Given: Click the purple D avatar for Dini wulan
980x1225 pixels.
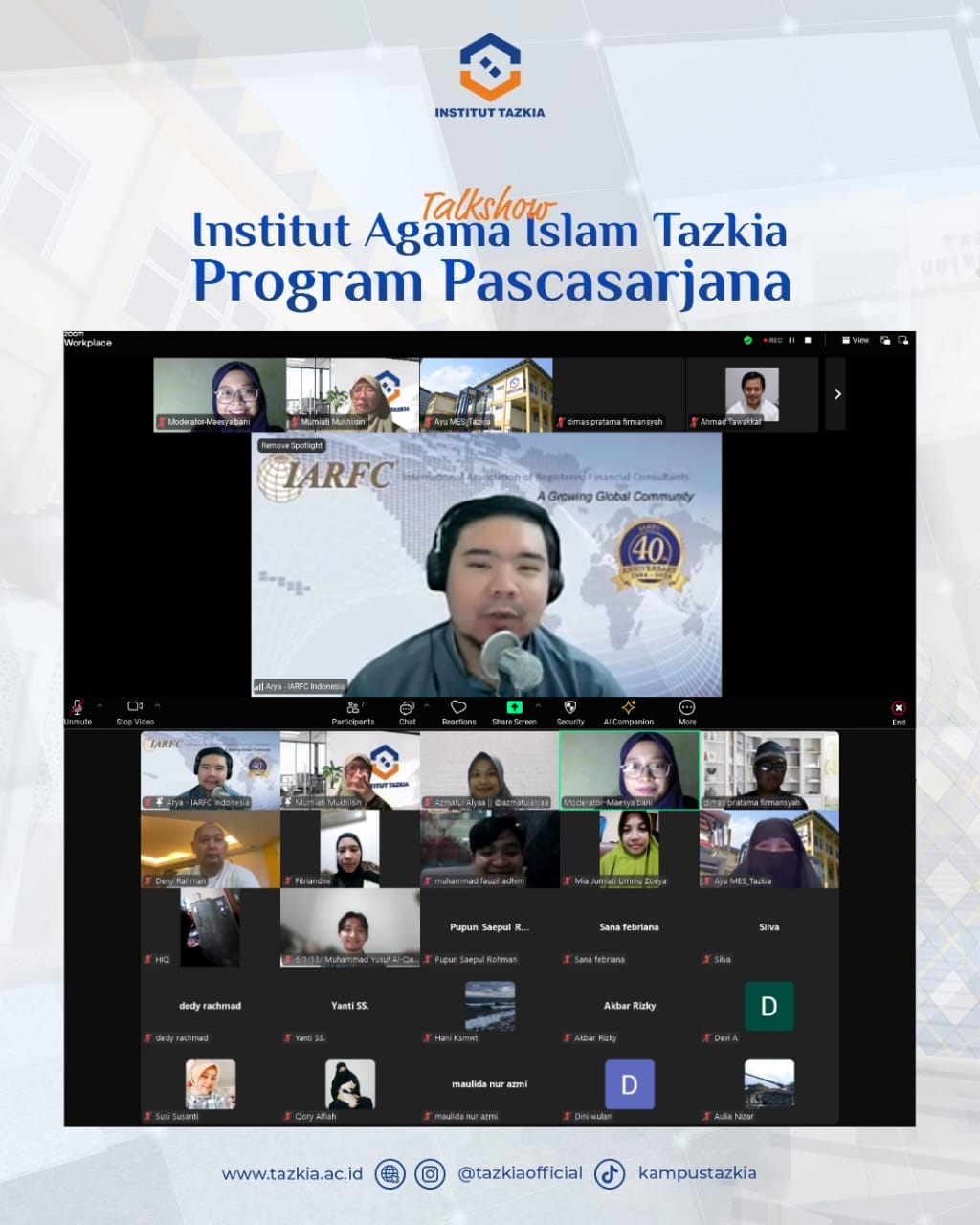Looking at the screenshot, I should click(x=630, y=1084).
